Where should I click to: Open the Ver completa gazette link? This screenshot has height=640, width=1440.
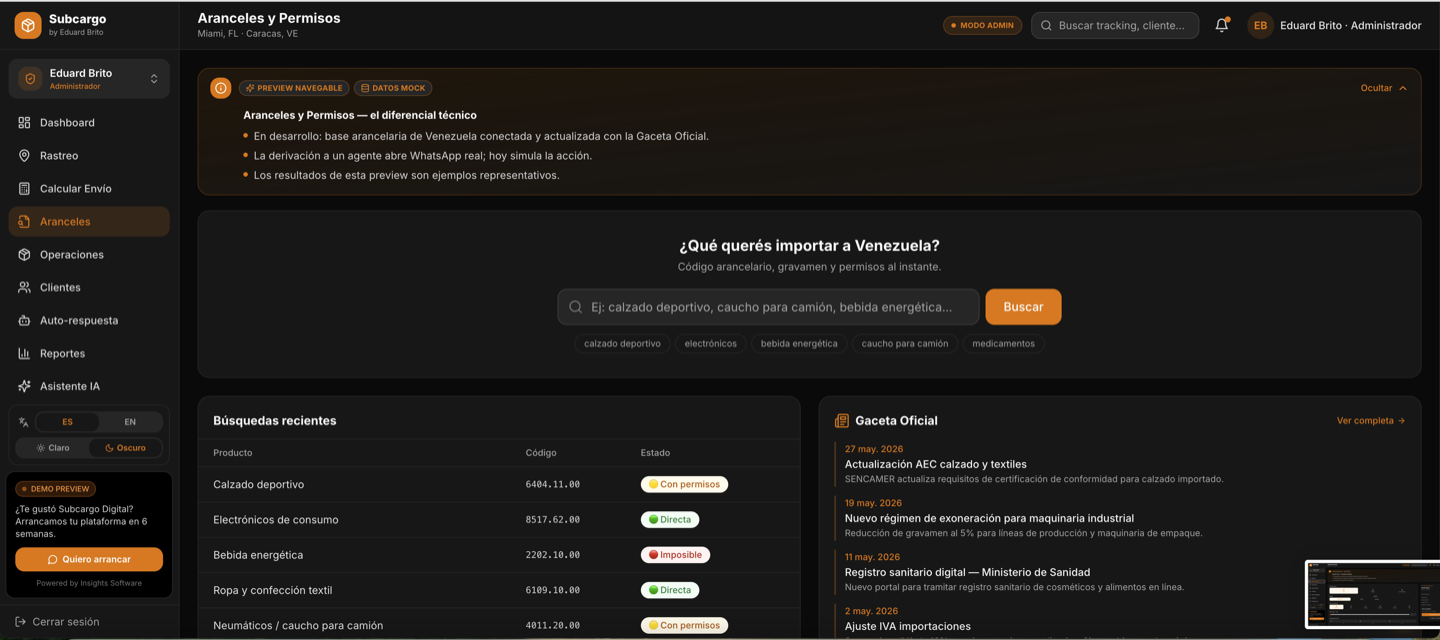[1371, 421]
